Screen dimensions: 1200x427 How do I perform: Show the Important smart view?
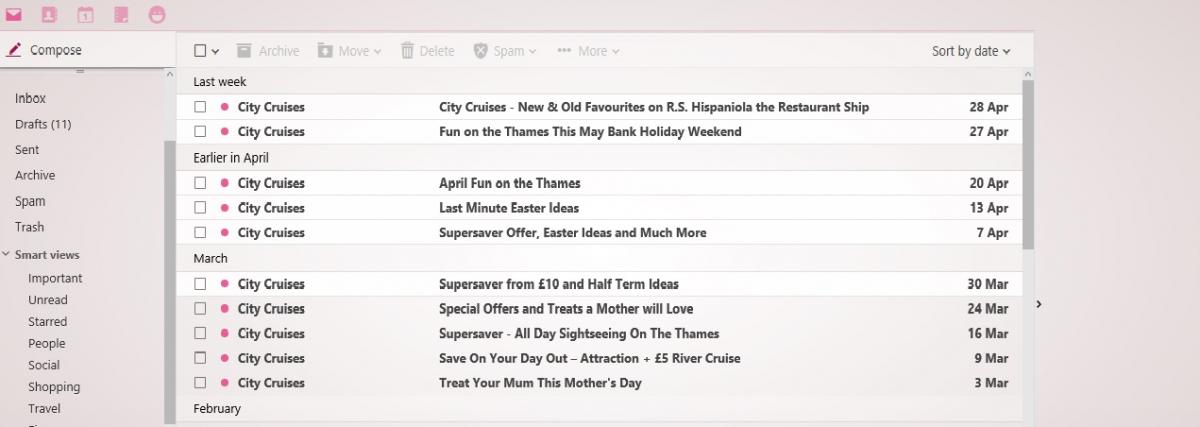click(x=55, y=278)
